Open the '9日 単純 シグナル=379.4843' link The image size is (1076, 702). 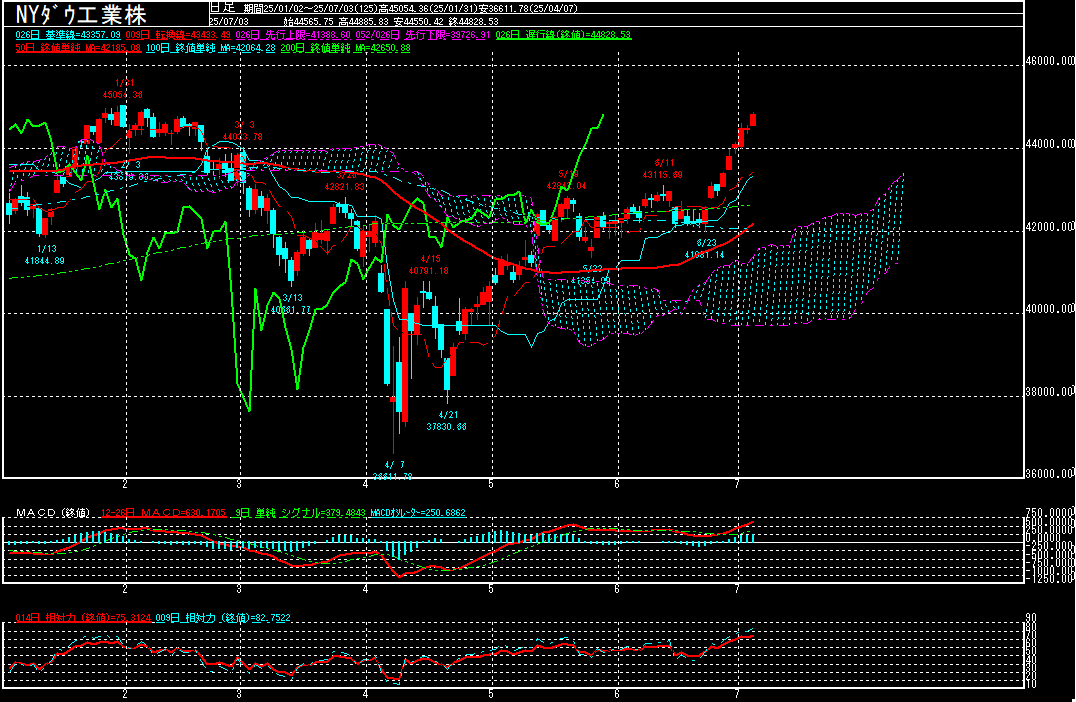pyautogui.click(x=301, y=513)
